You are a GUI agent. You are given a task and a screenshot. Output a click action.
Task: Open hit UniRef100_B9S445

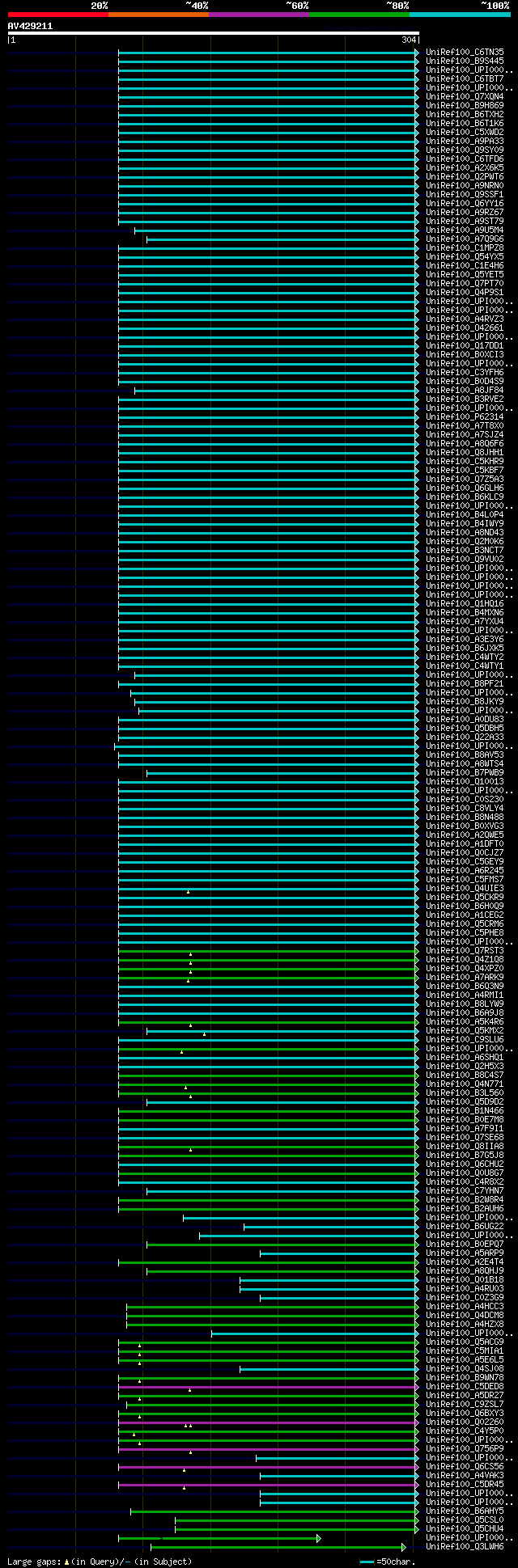click(465, 61)
